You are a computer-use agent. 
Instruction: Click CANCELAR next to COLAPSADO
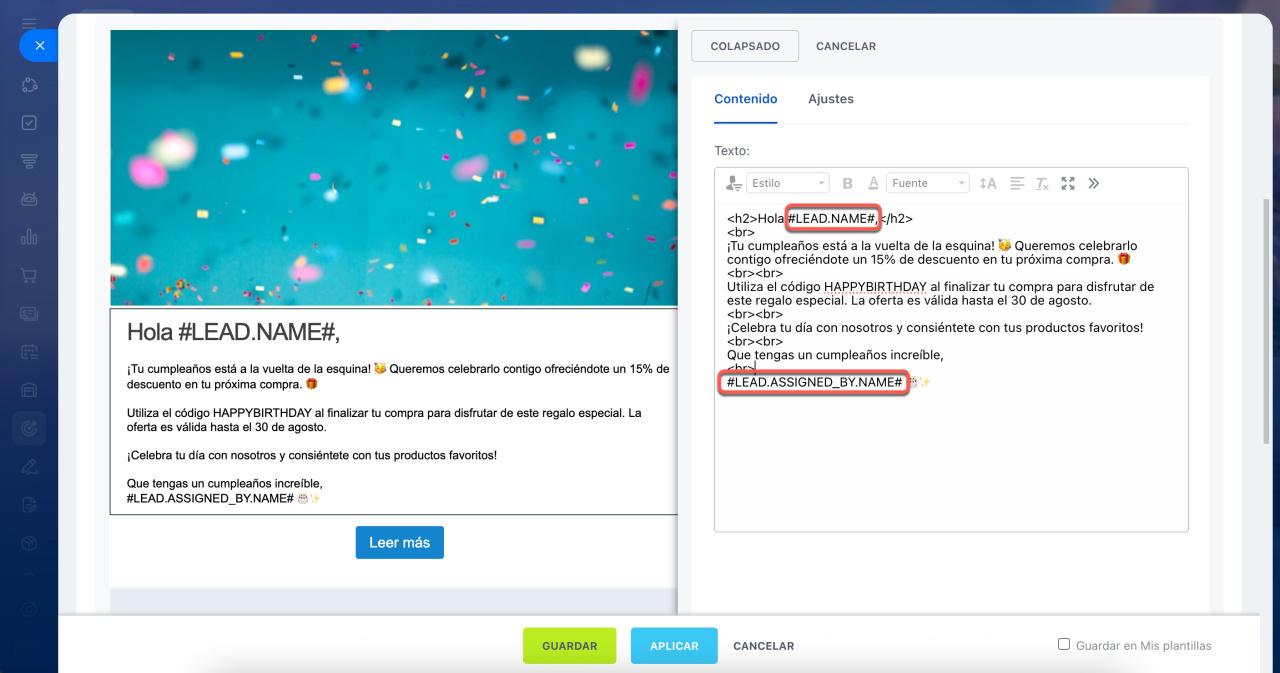pyautogui.click(x=846, y=46)
